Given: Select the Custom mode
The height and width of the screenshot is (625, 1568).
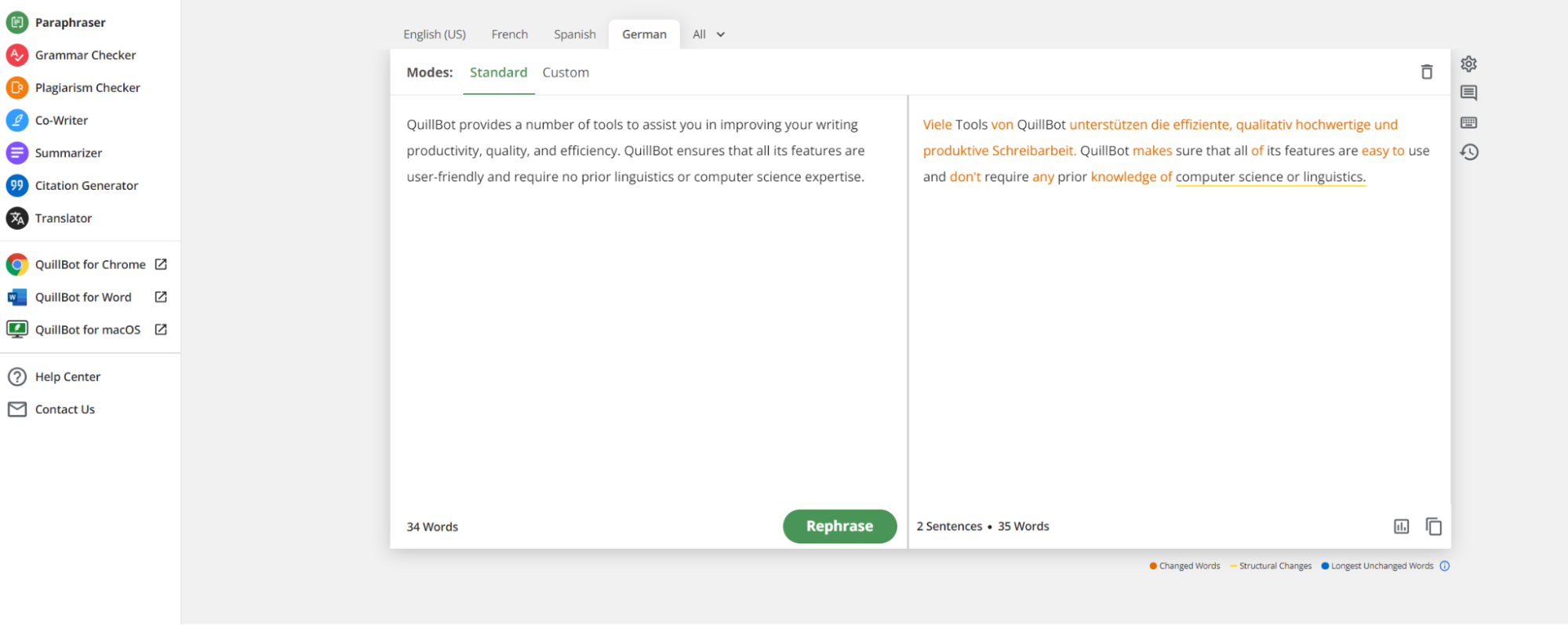Looking at the screenshot, I should [x=566, y=73].
